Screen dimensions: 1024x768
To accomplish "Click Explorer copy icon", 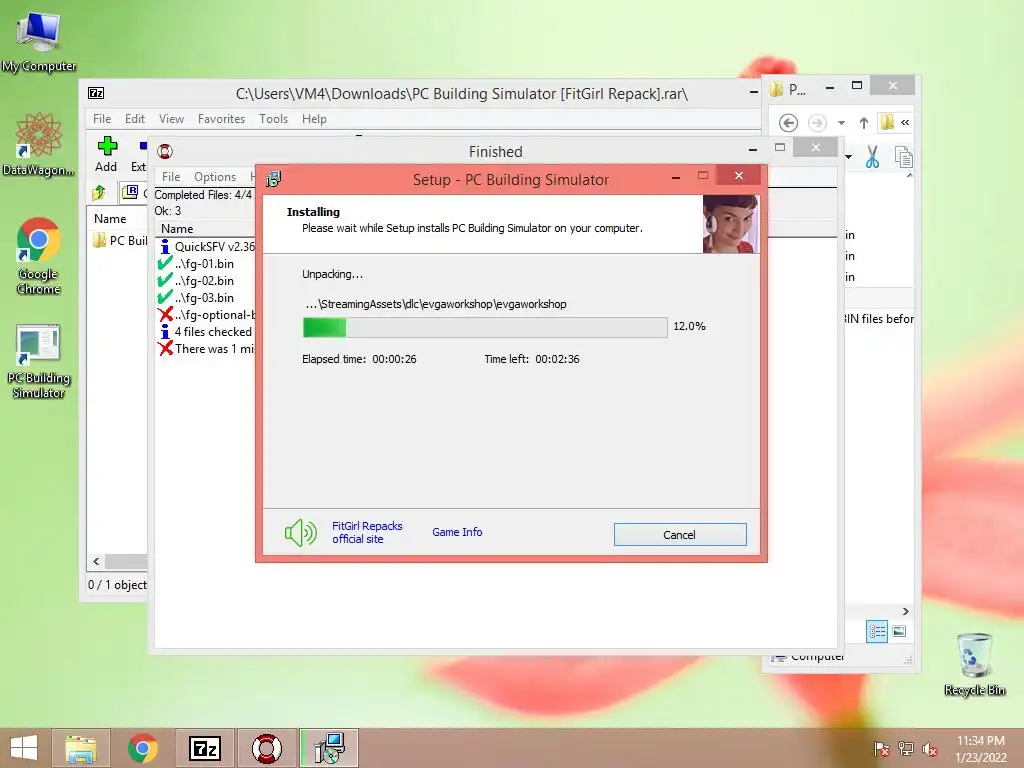I will (x=904, y=157).
